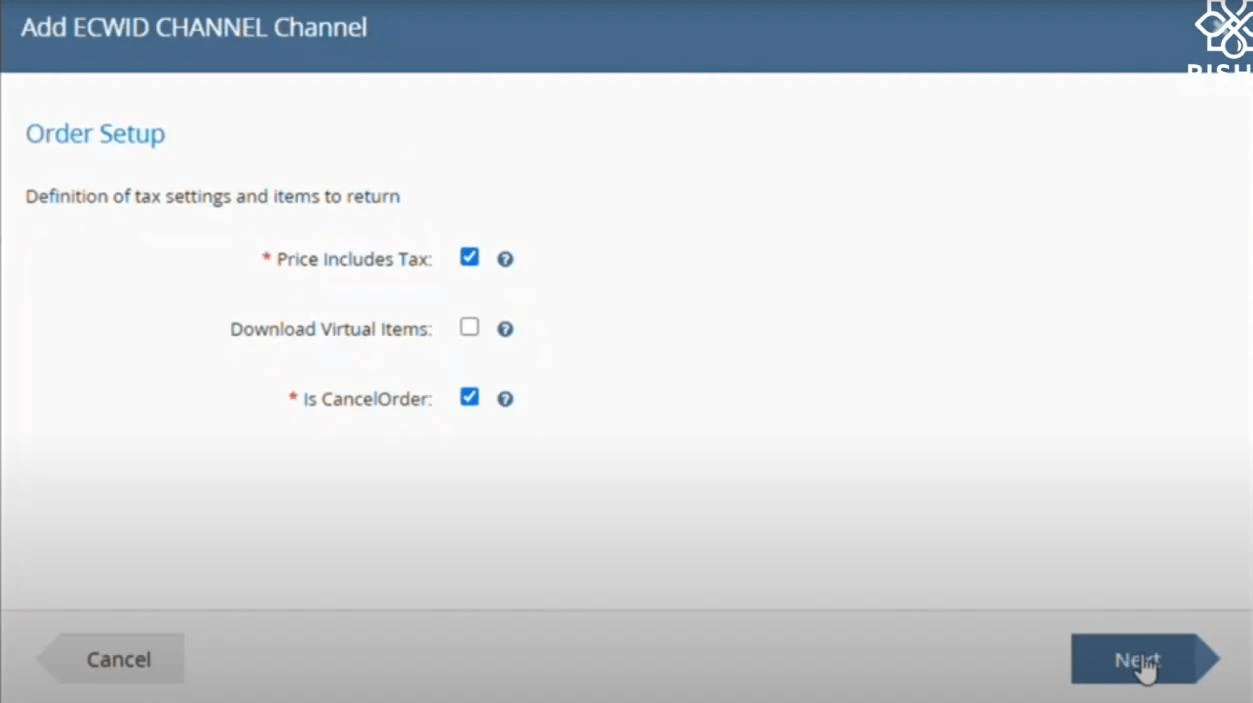
Task: View help icon beside Is CancelOrder
Action: [505, 399]
